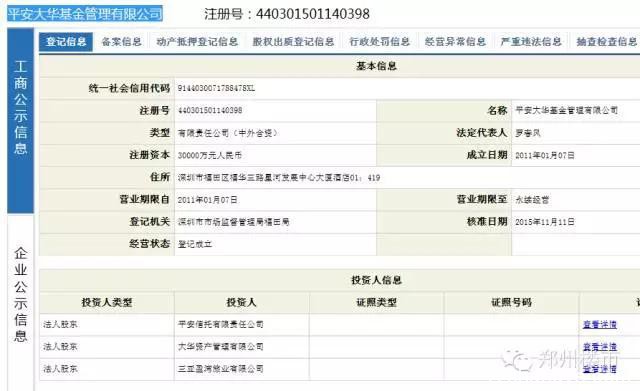Click the 营业期限自 label
This screenshot has height=391, width=640.
coord(144,199)
